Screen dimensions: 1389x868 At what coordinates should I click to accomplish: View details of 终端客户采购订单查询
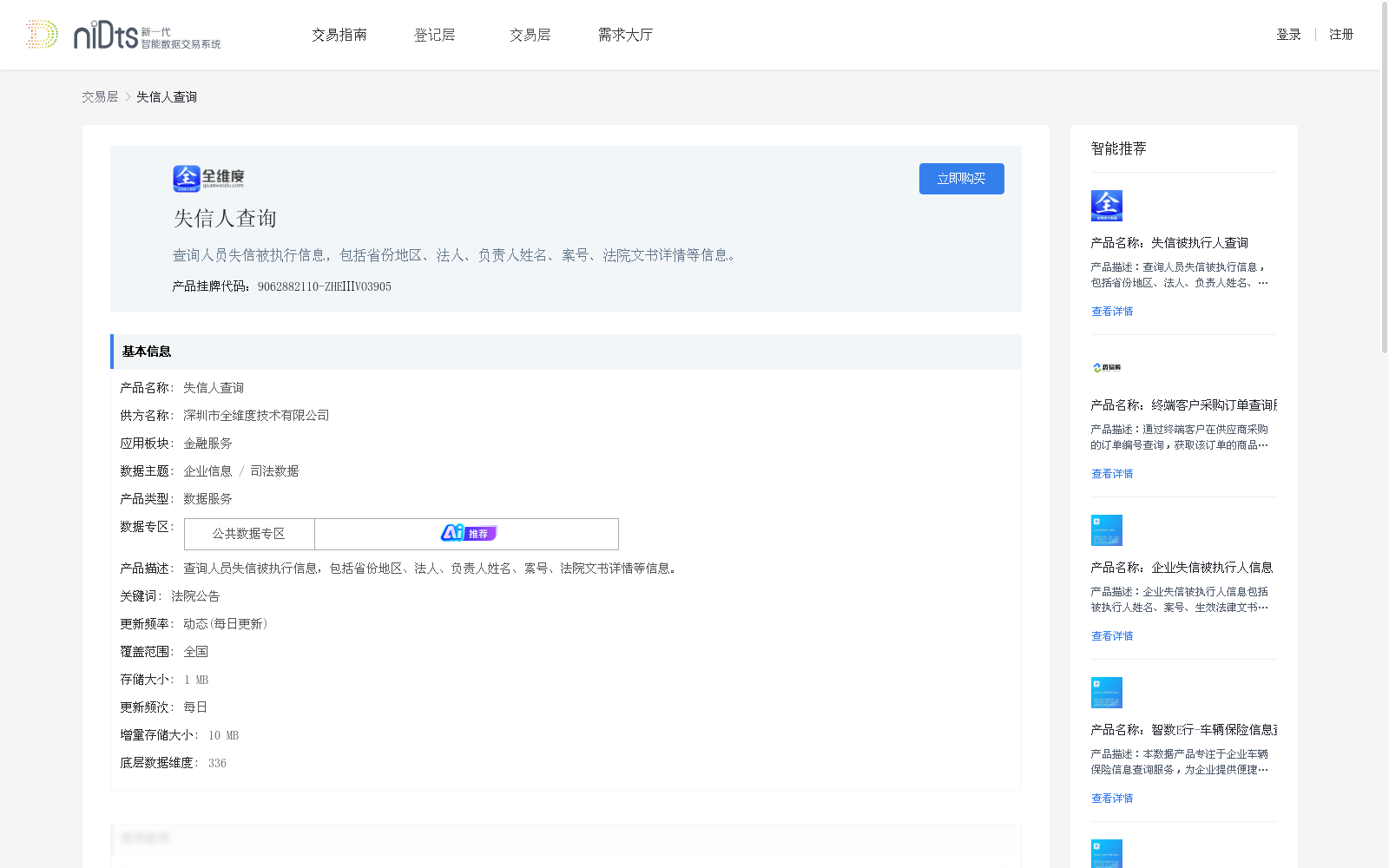pos(1112,474)
